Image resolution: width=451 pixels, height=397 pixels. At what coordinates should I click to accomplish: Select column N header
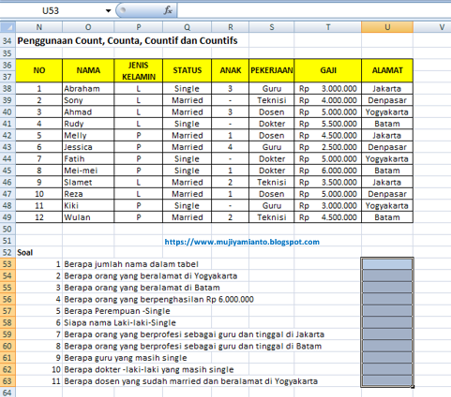[x=39, y=27]
